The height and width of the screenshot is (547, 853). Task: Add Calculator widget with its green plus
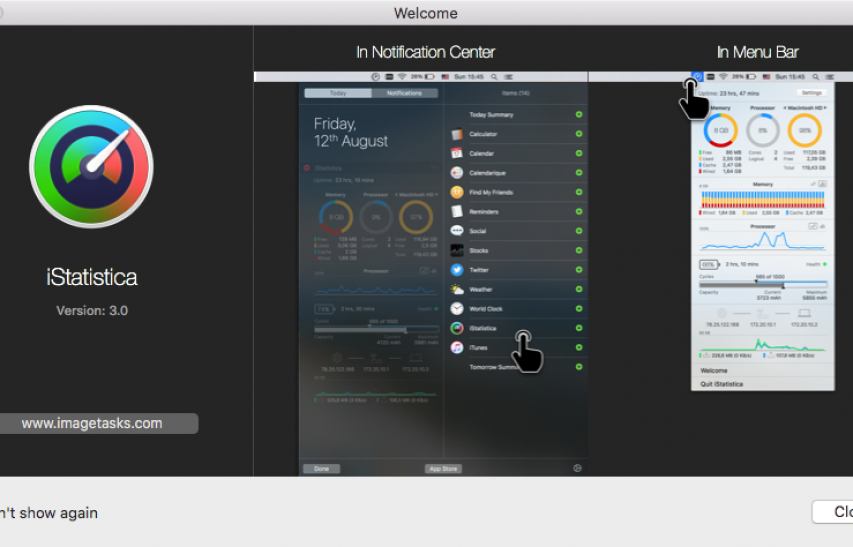(x=579, y=134)
